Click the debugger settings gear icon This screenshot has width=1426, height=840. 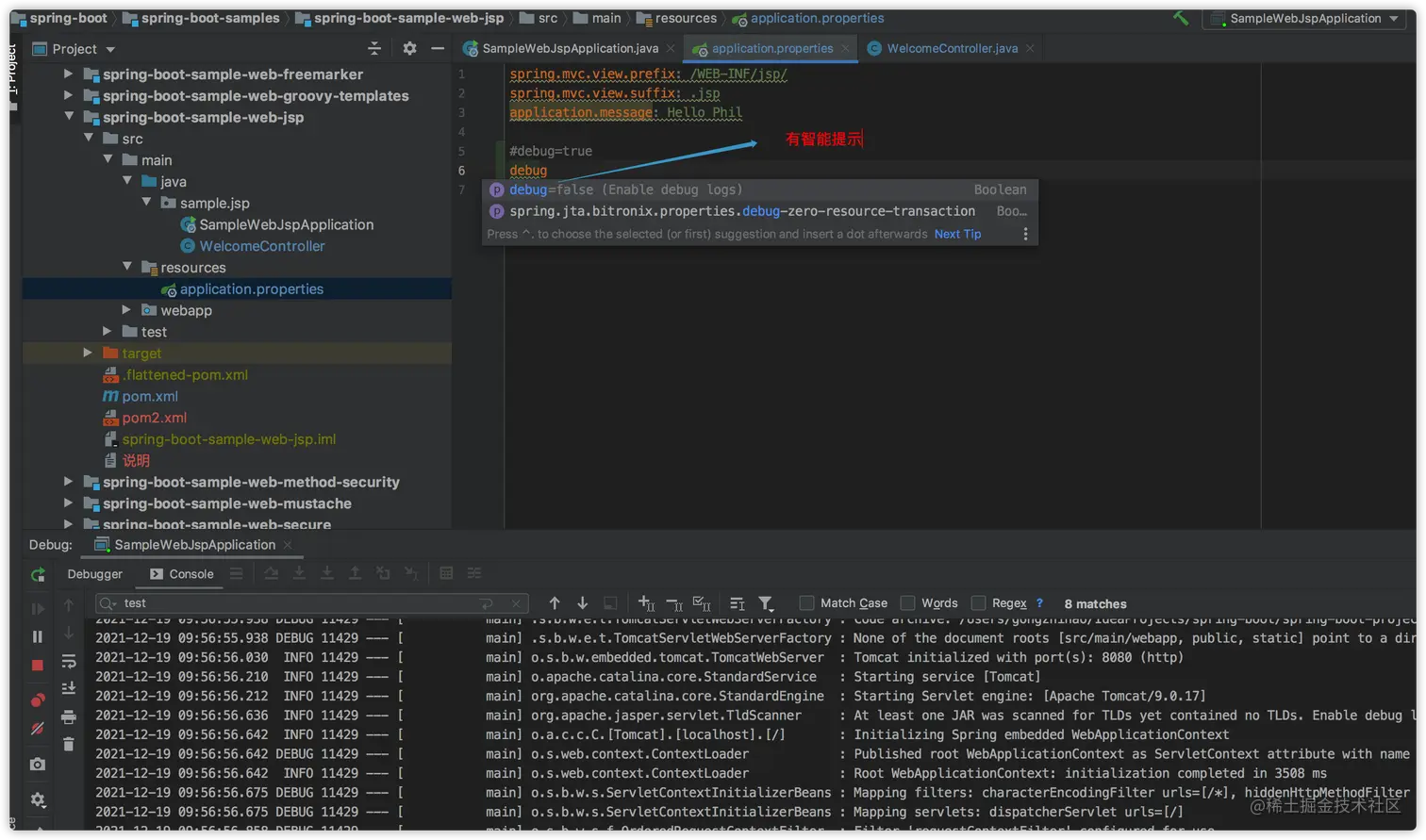click(x=38, y=798)
